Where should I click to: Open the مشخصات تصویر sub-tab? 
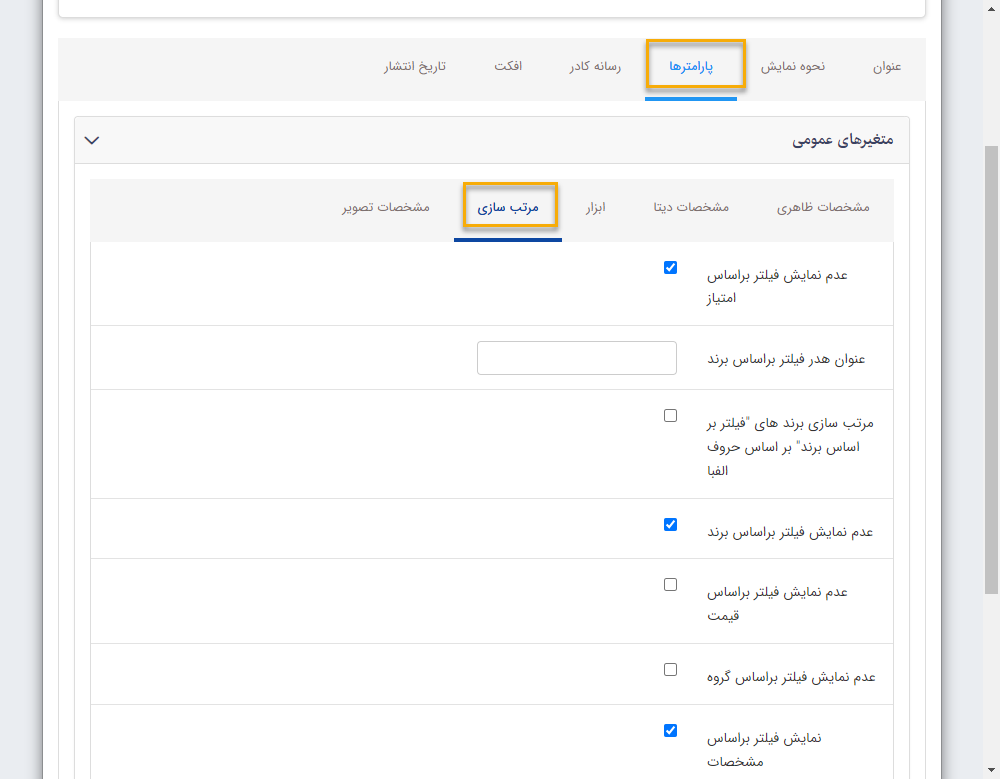tap(384, 206)
